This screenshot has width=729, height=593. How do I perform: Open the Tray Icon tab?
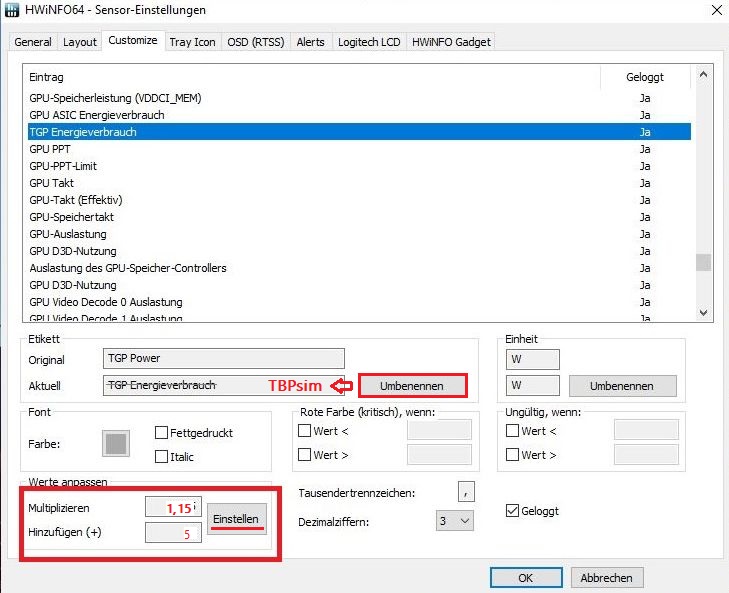tap(192, 42)
